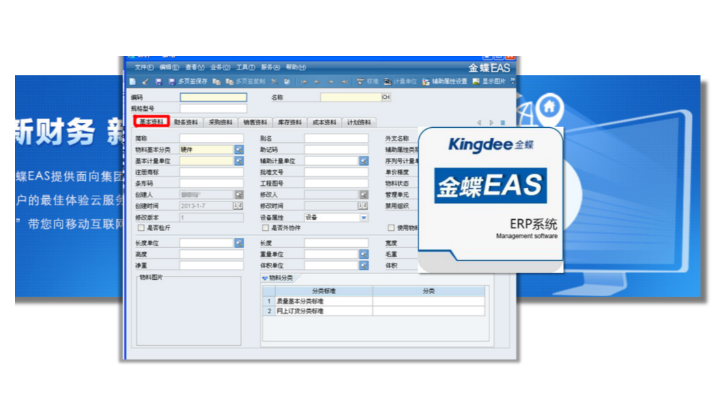Open 辅助属性设置 from the toolbar
Screen dimensions: 715x408
tap(445, 82)
